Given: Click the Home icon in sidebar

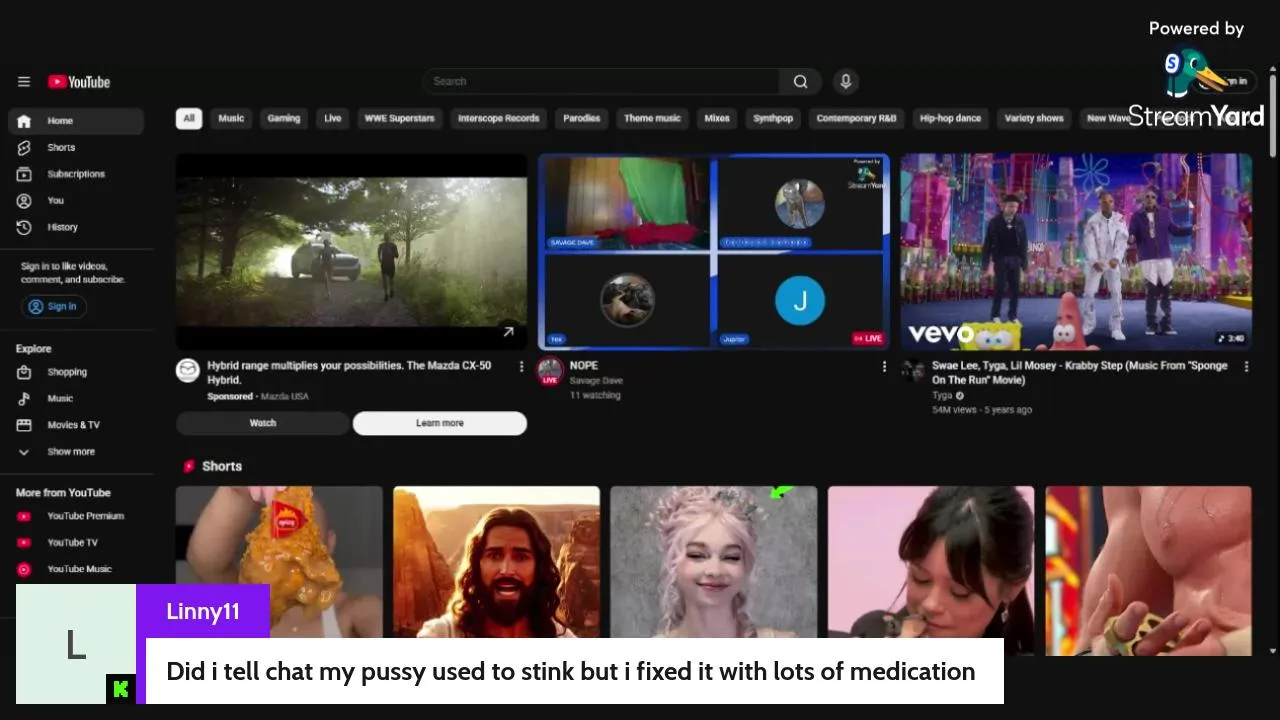Looking at the screenshot, I should click(24, 121).
